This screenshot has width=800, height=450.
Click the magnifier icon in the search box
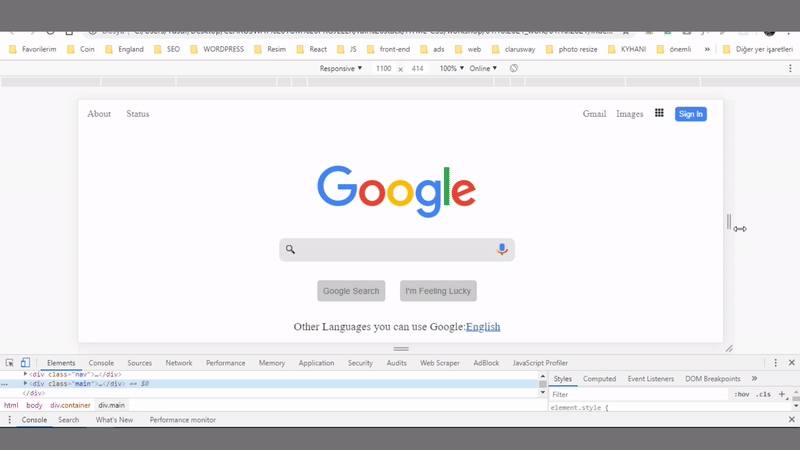point(290,249)
